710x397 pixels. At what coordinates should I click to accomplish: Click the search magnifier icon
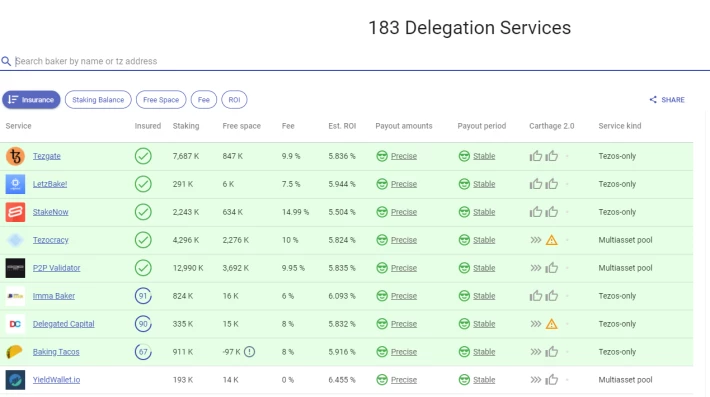coord(6,61)
